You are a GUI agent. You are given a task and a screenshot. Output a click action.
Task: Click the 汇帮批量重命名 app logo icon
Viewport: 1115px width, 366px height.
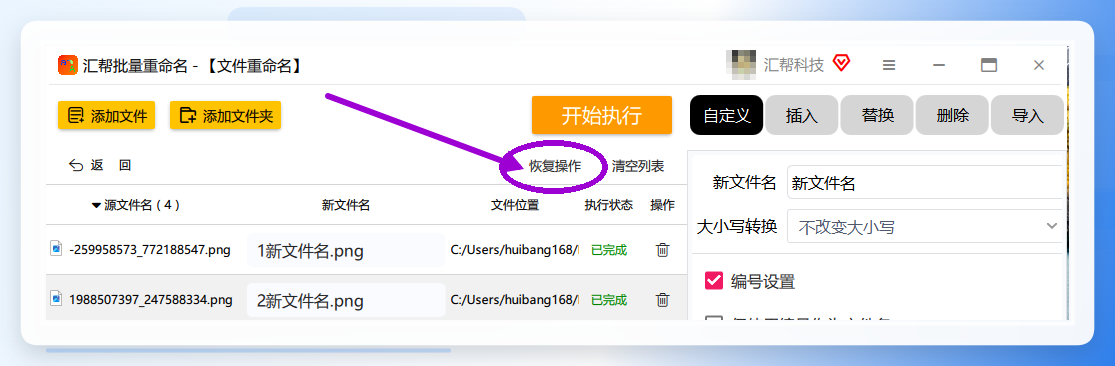click(68, 65)
